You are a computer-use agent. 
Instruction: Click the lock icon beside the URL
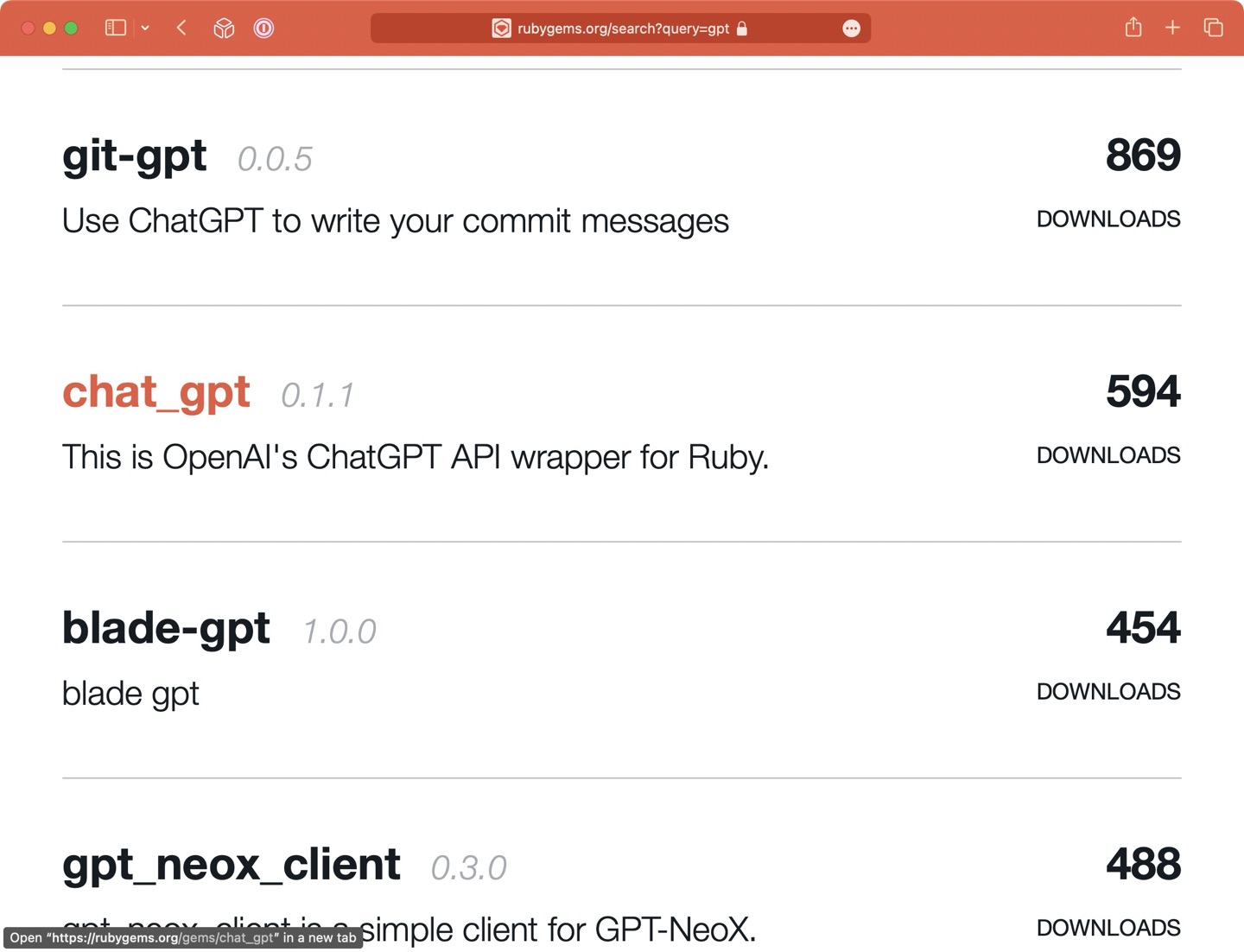pyautogui.click(x=741, y=29)
